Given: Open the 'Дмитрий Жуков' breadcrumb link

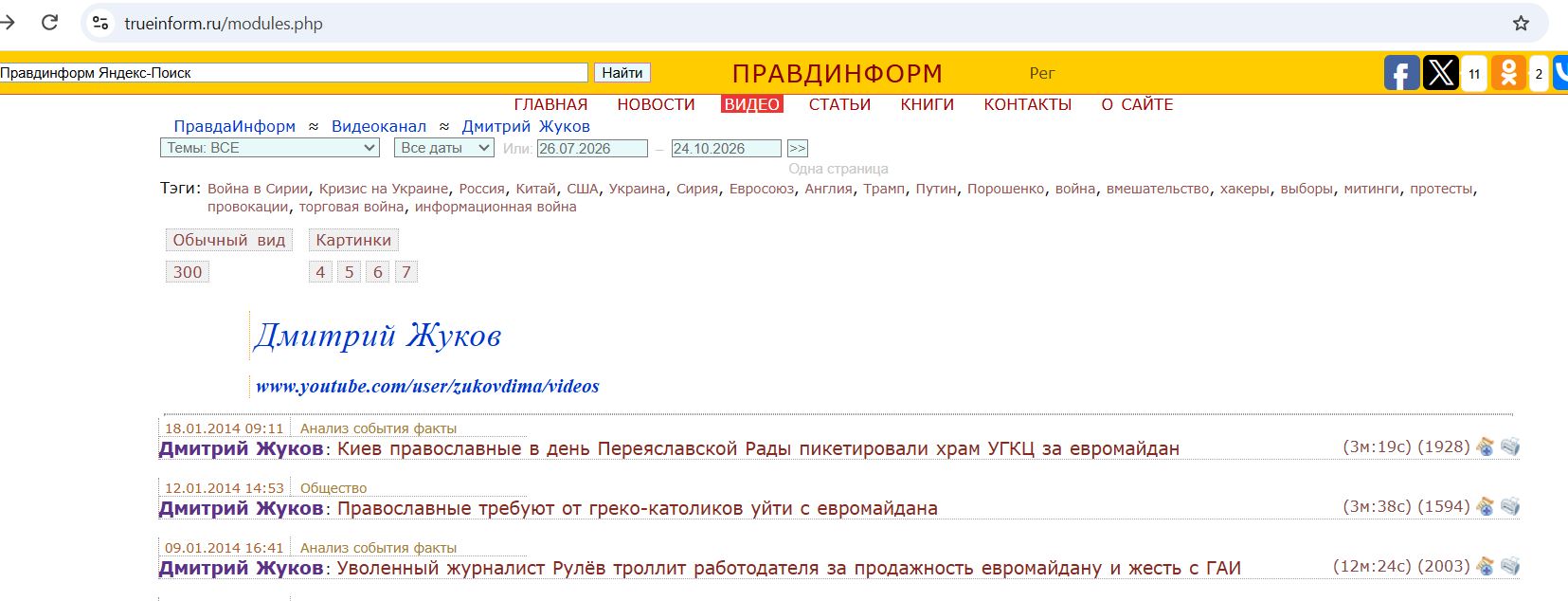Looking at the screenshot, I should pyautogui.click(x=526, y=126).
